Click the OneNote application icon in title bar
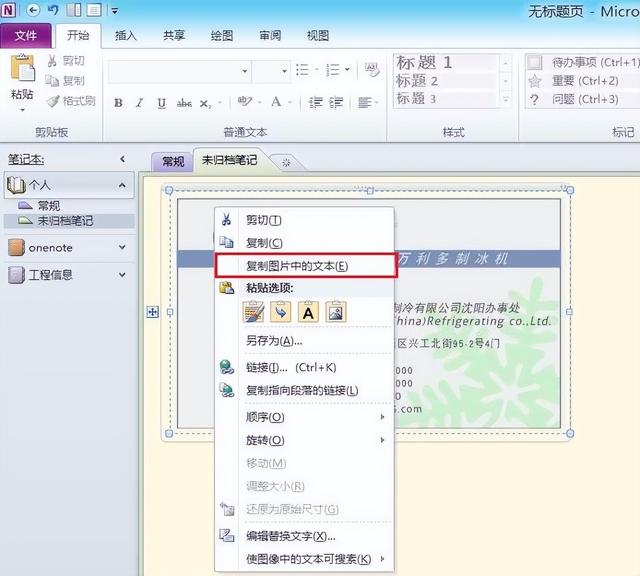Viewport: 640px width, 576px height. [9, 10]
